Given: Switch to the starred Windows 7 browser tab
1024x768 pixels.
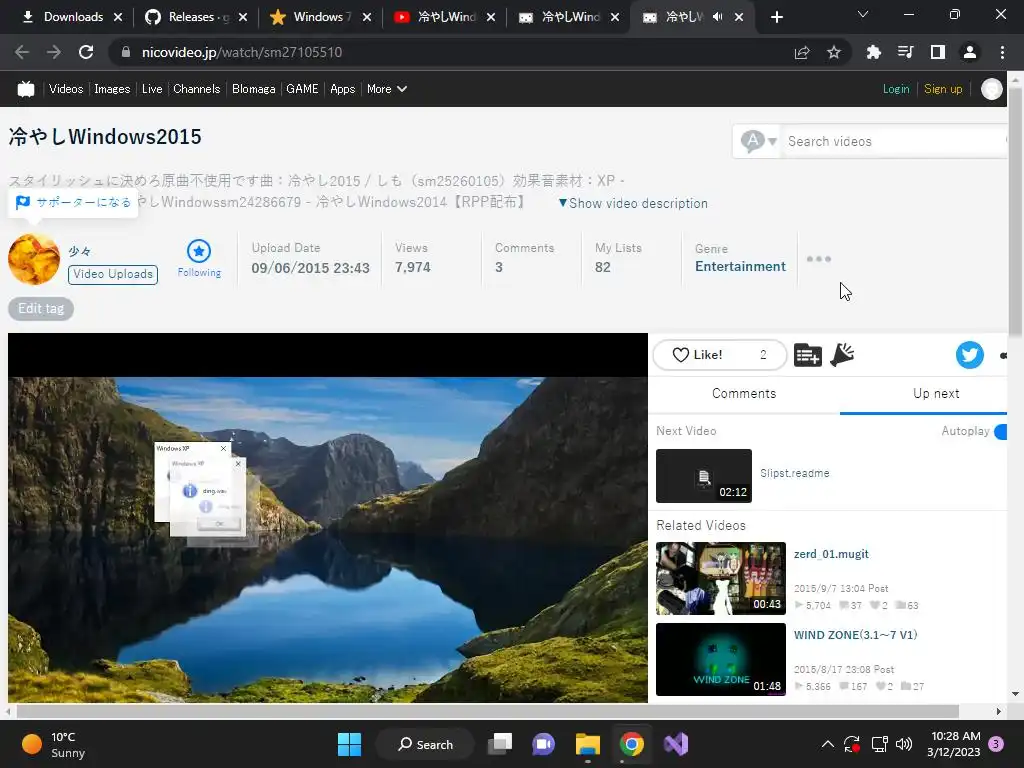Looking at the screenshot, I should 321,17.
